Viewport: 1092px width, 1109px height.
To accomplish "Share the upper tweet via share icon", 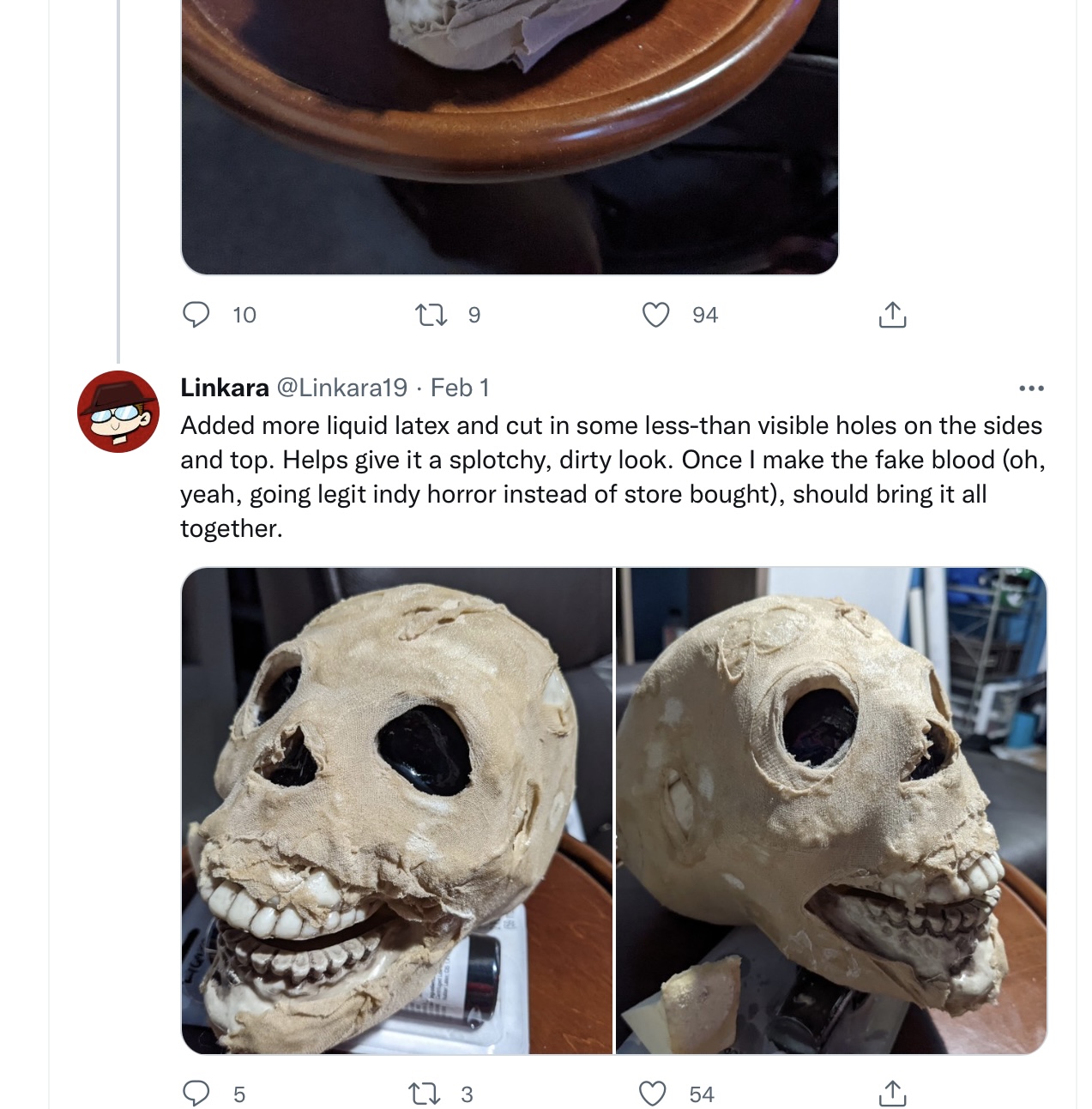I will click(892, 315).
